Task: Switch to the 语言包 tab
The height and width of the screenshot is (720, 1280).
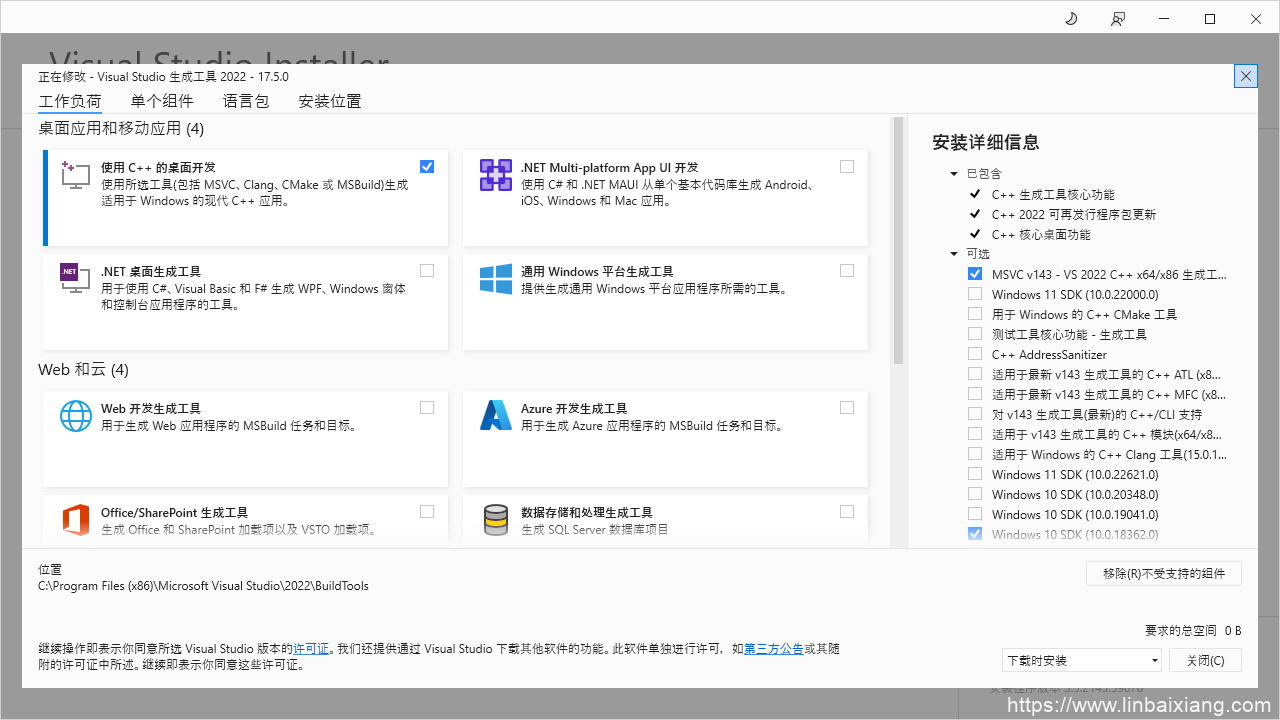Action: [245, 100]
